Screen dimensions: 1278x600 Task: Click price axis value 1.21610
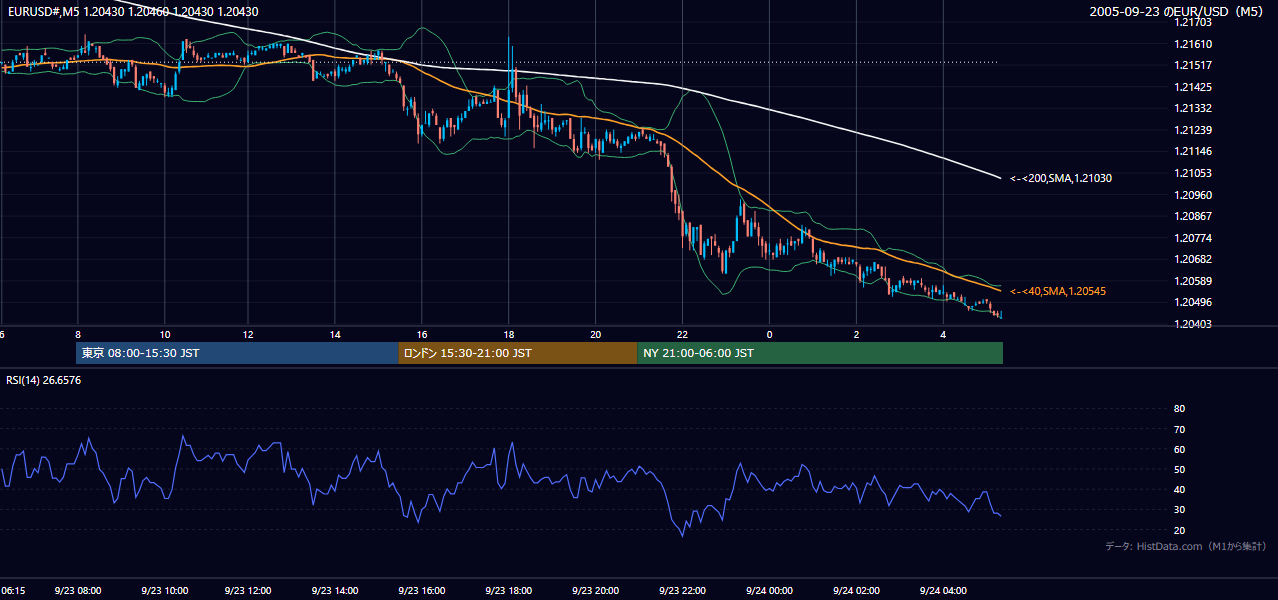[x=1194, y=44]
